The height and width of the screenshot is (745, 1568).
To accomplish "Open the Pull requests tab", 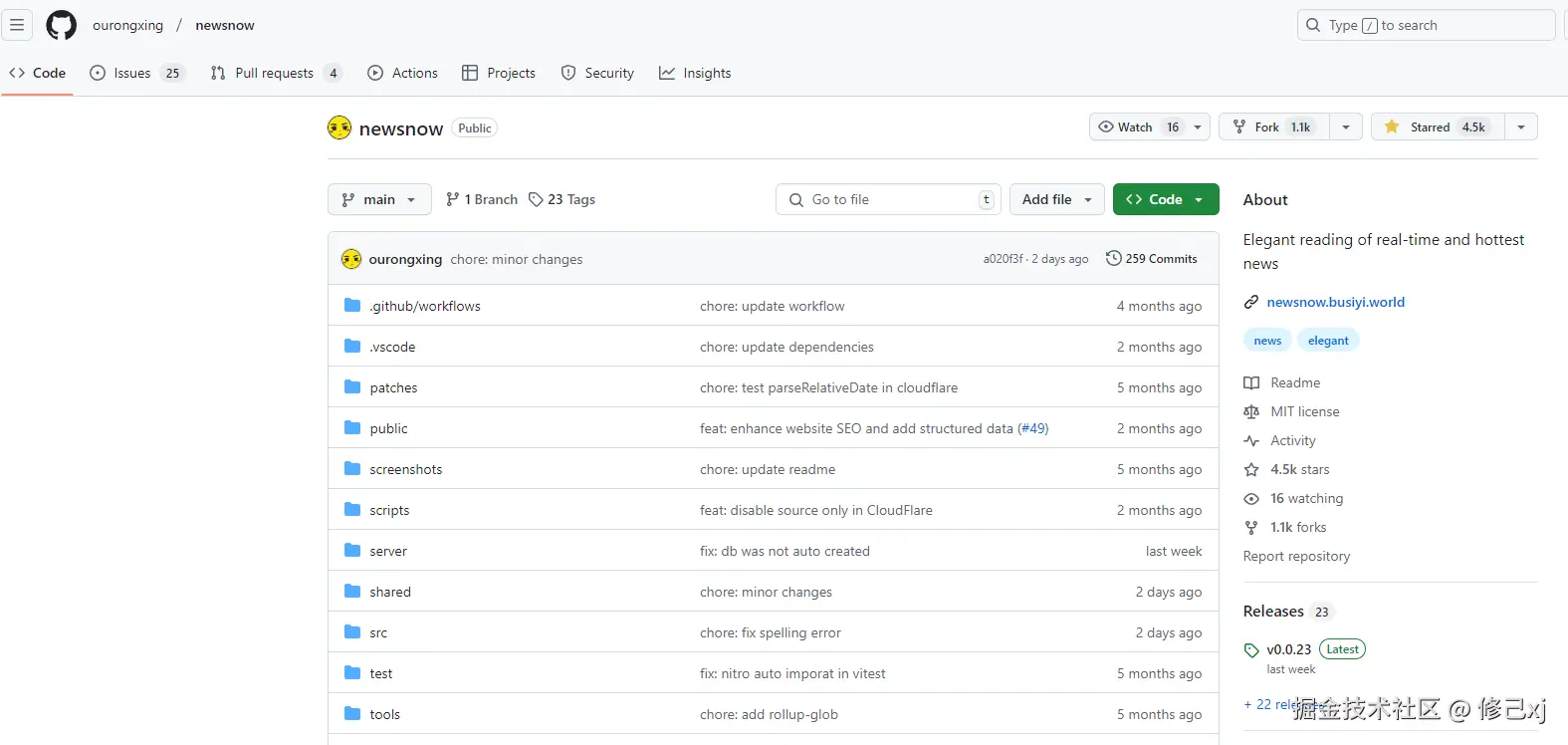I will point(276,73).
